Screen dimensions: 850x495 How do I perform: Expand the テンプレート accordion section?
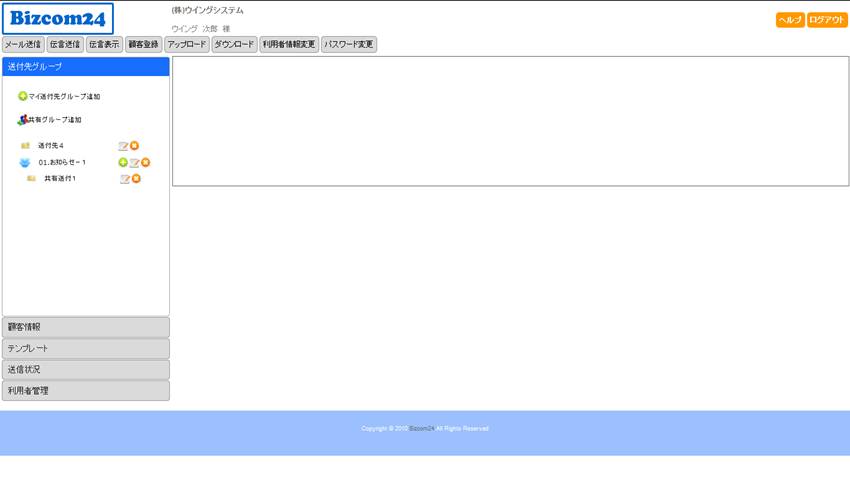[x=86, y=348]
